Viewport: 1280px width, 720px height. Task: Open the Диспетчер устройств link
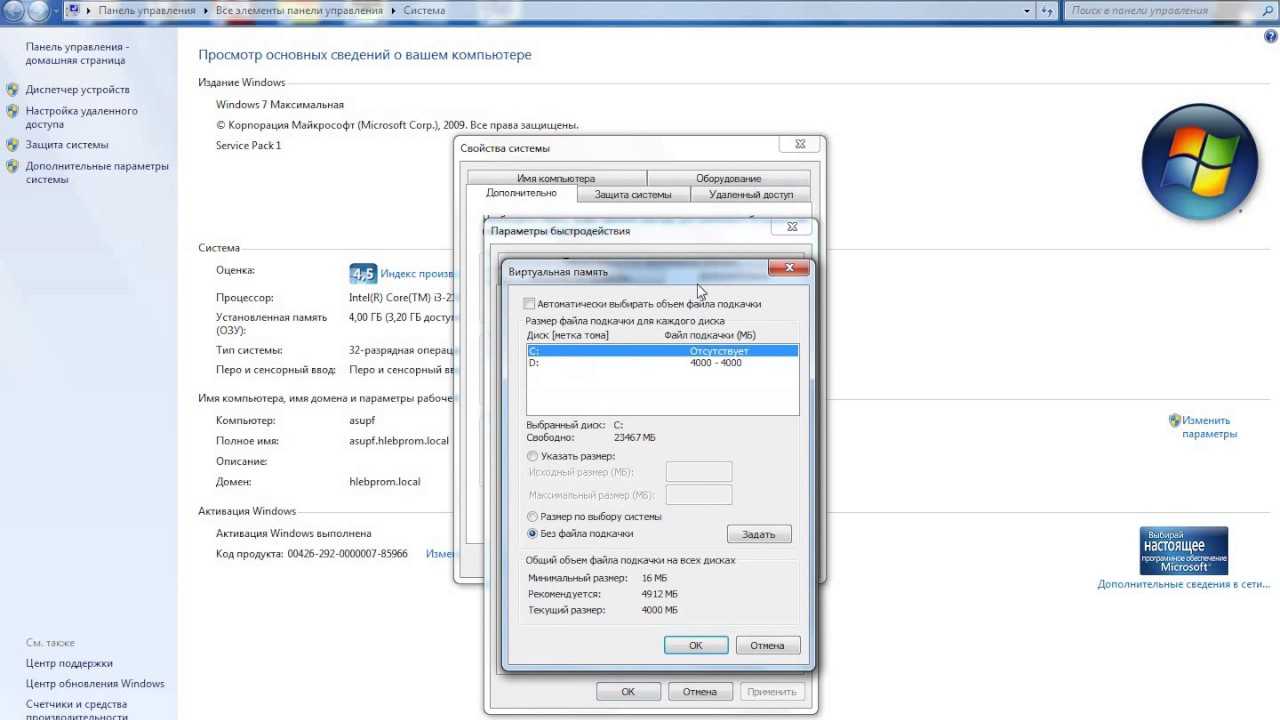tap(77, 89)
